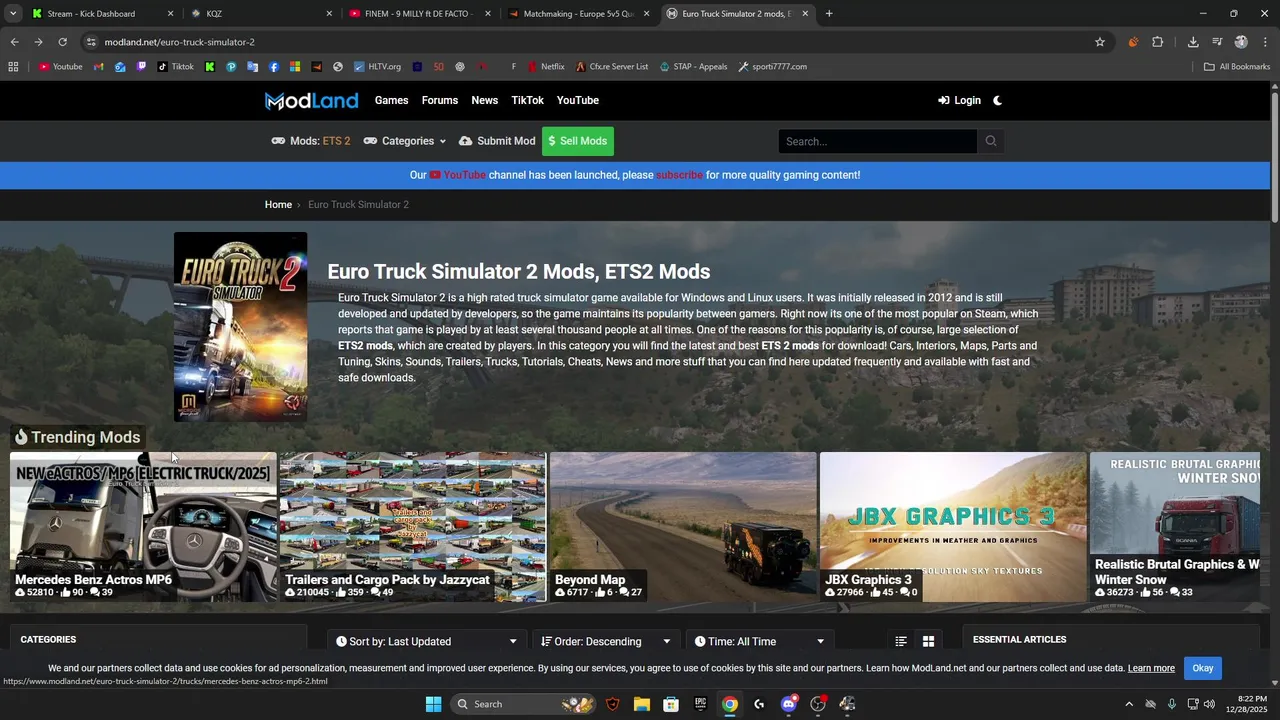The image size is (1280, 720).
Task: Open Mercedes Benz Actros MP6 thumbnail
Action: coord(143,527)
